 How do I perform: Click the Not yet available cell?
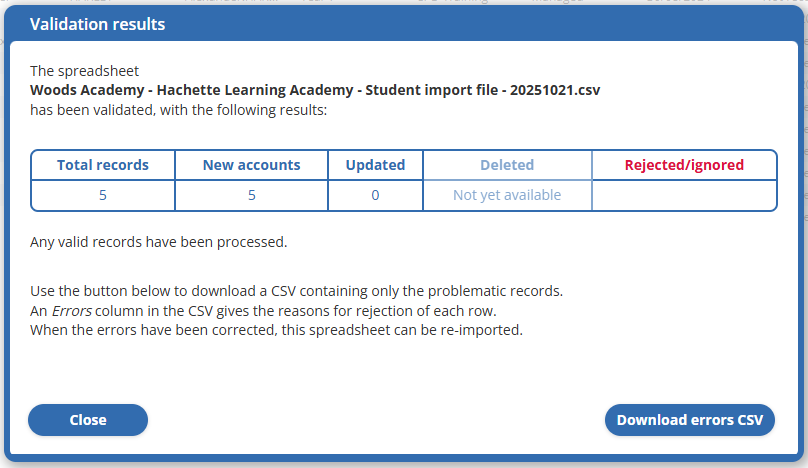pyautogui.click(x=507, y=195)
